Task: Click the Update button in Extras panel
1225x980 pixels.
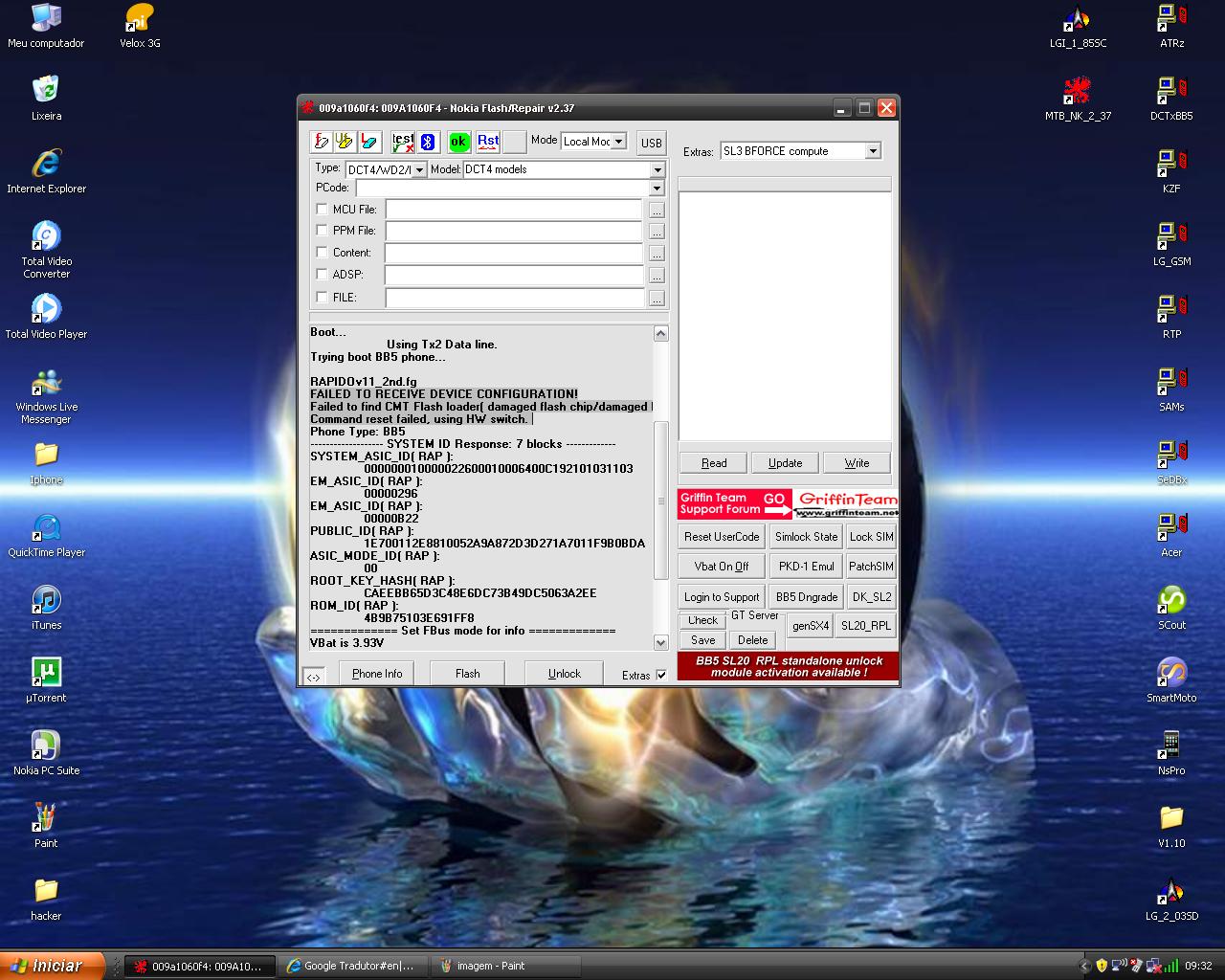Action: 785,463
